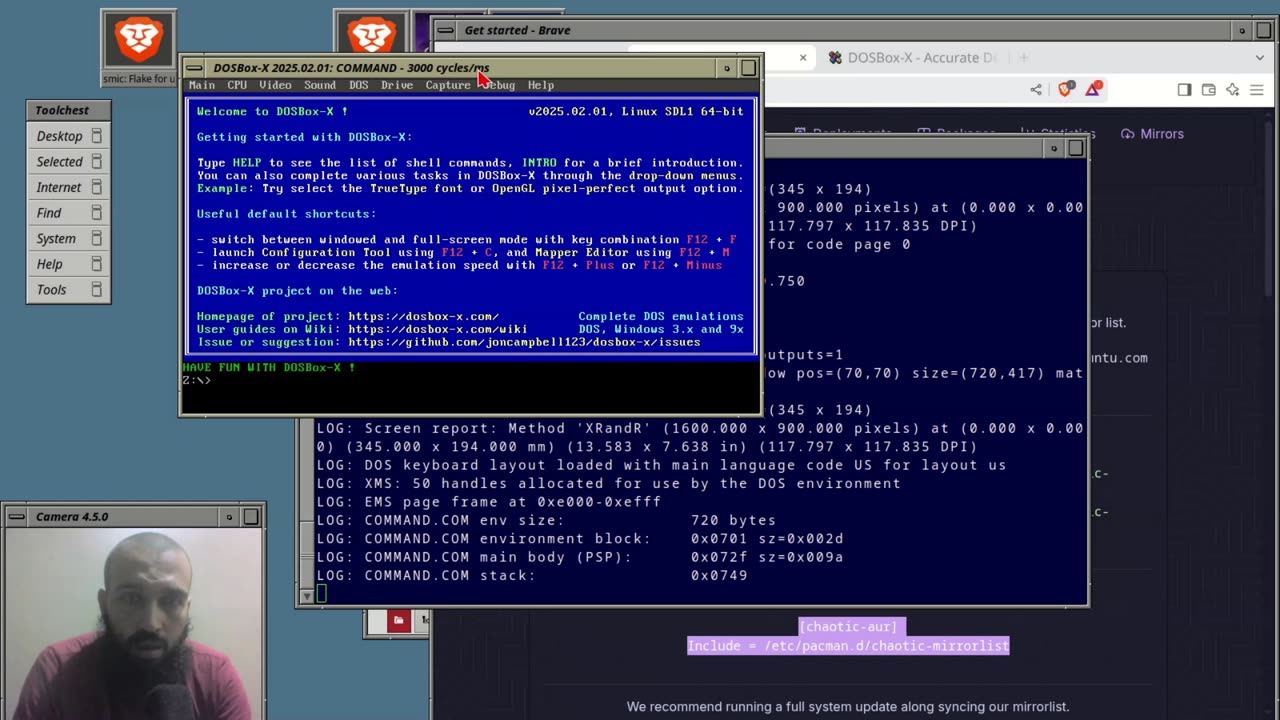Click the webcam video in Camera window
Viewport: 1280px width, 720px height.
tap(135, 624)
